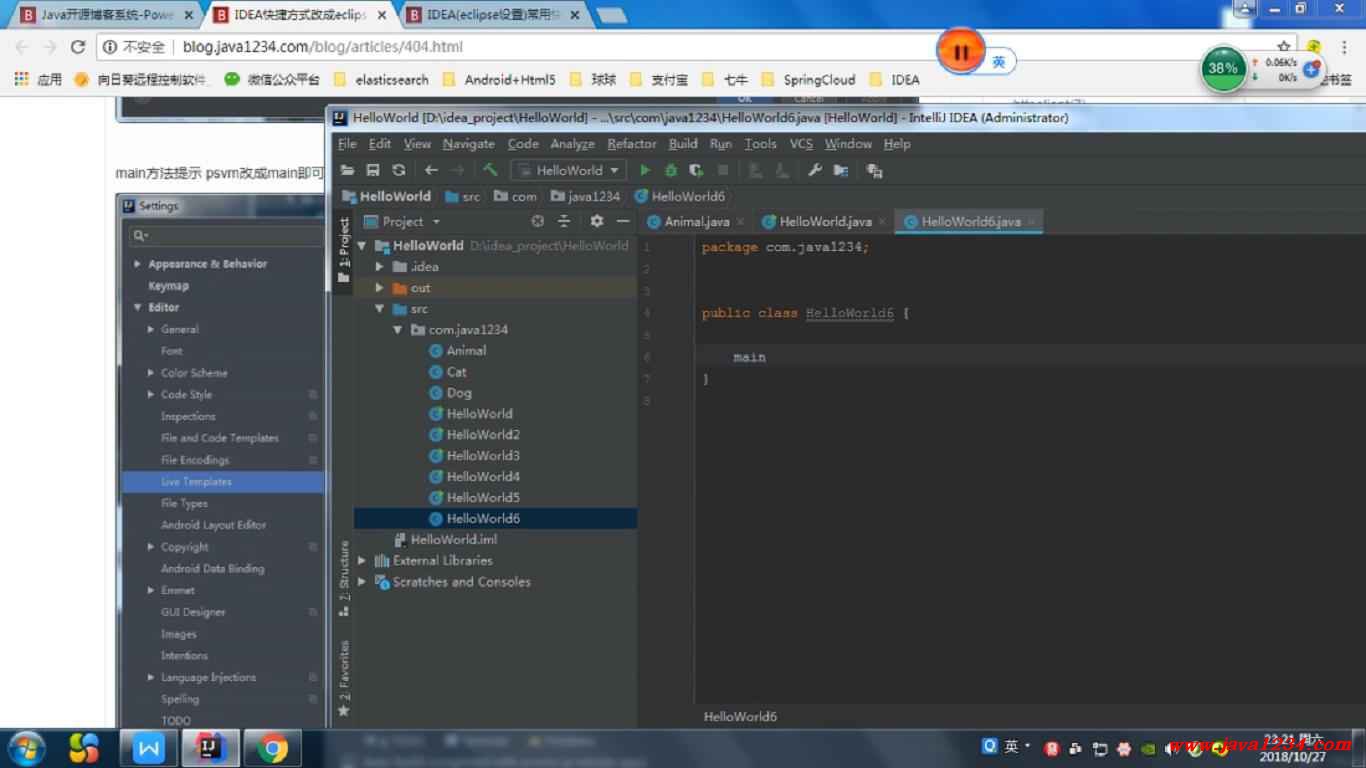The image size is (1366, 768).
Task: Open the VCS menu
Action: (x=801, y=144)
